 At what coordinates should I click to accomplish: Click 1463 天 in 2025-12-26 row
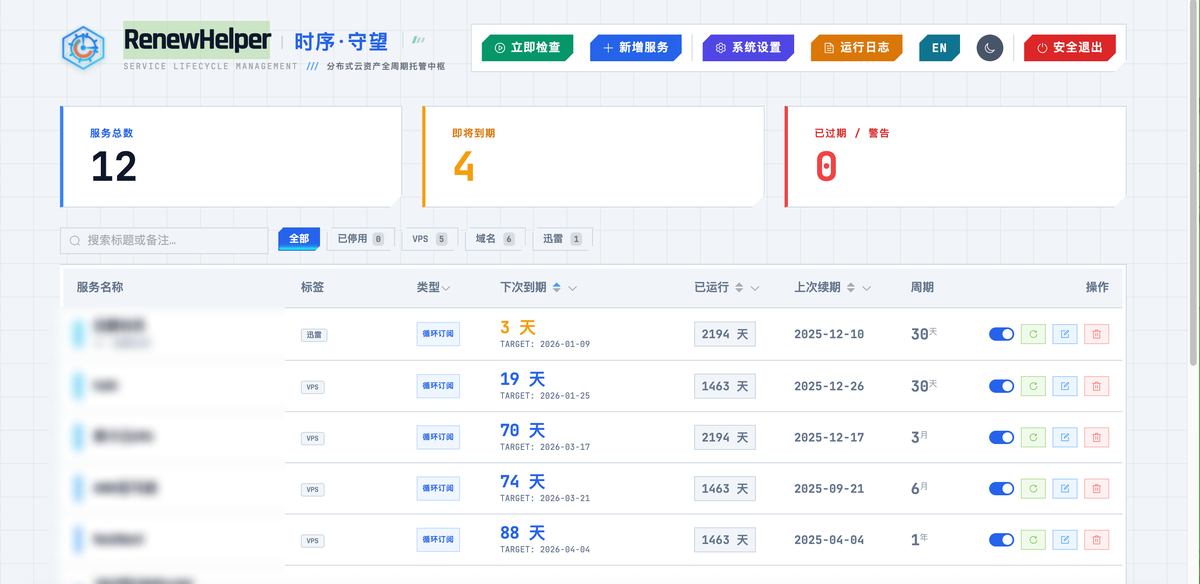point(725,386)
